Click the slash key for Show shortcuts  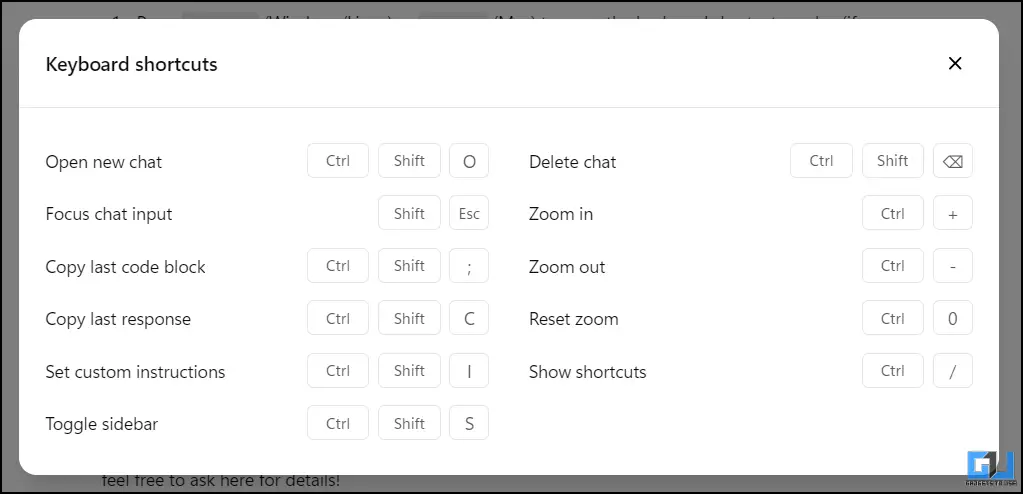pyautogui.click(x=953, y=371)
